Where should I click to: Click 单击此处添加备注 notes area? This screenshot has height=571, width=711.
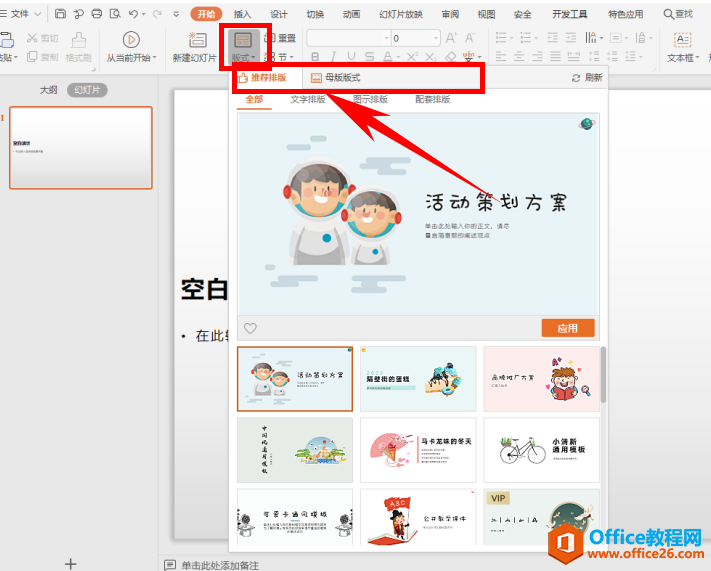(220, 565)
